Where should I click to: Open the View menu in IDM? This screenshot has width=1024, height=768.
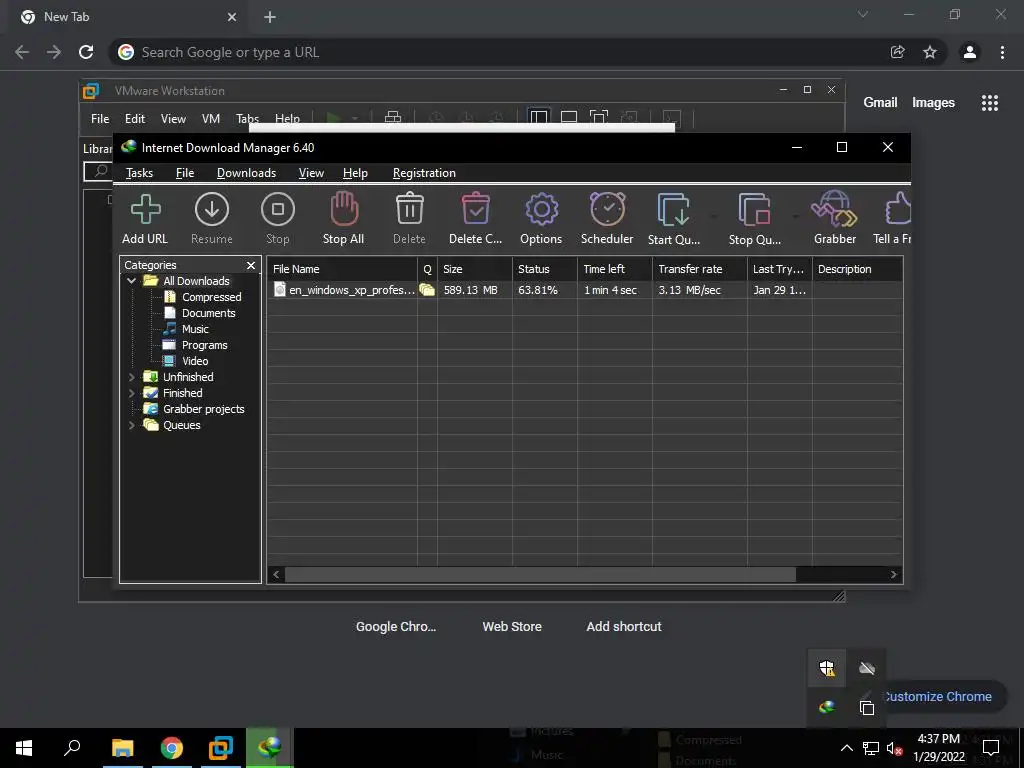311,173
